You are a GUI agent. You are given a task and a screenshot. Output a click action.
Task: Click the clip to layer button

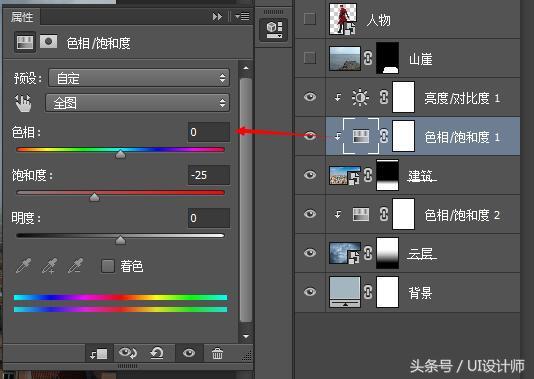[x=98, y=354]
